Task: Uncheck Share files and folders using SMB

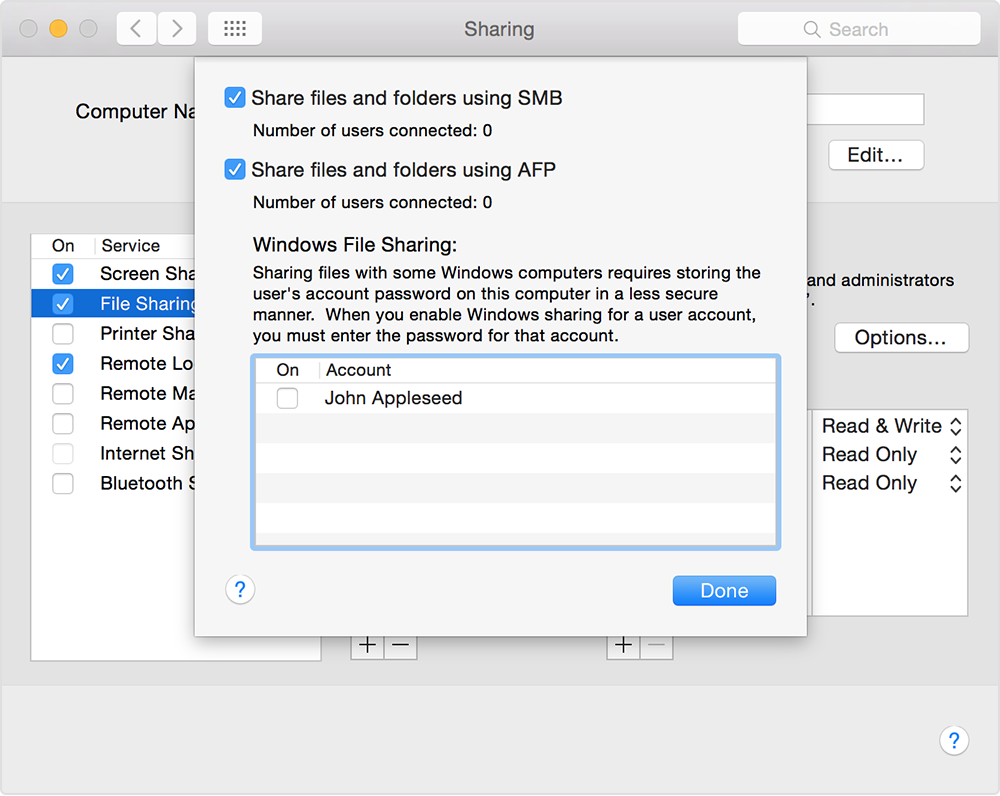Action: [235, 98]
